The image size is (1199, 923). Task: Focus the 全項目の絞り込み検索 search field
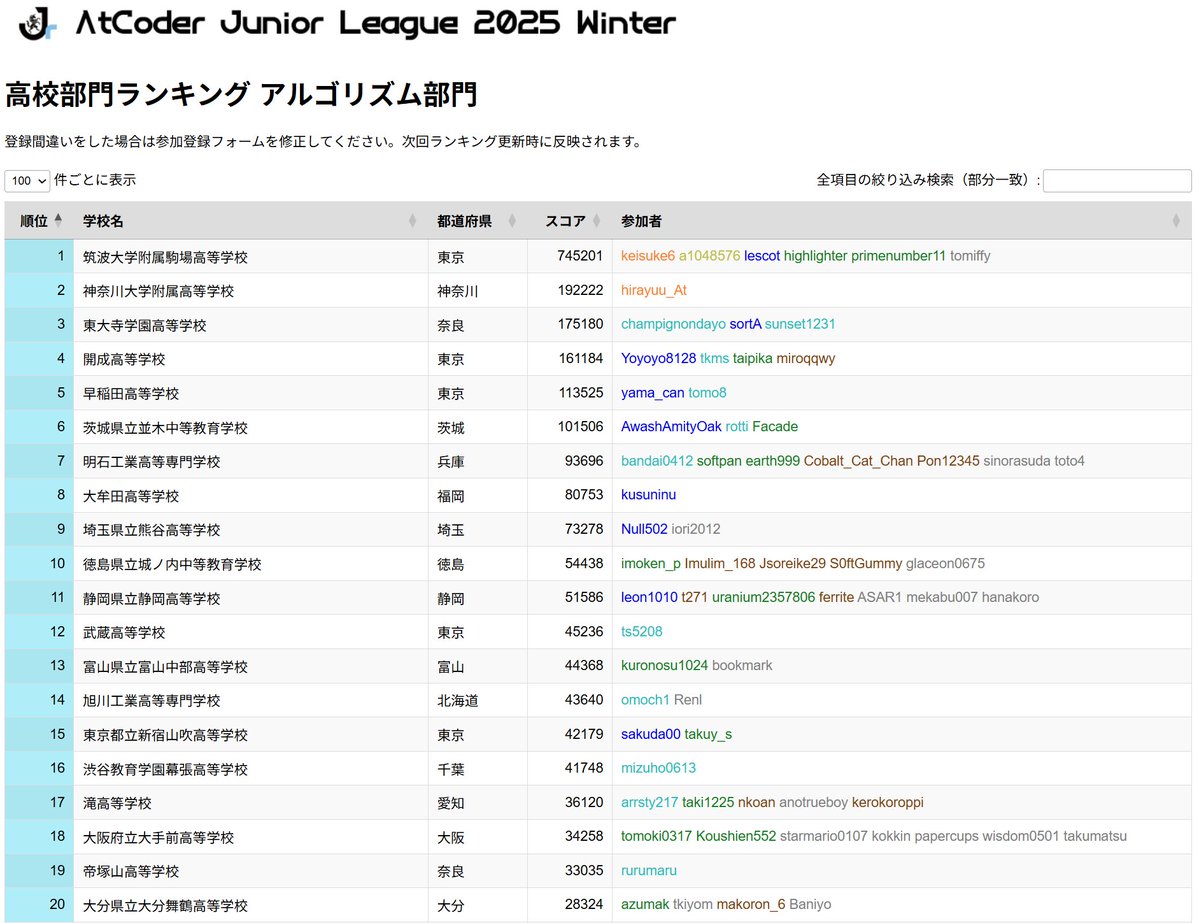[x=1116, y=180]
